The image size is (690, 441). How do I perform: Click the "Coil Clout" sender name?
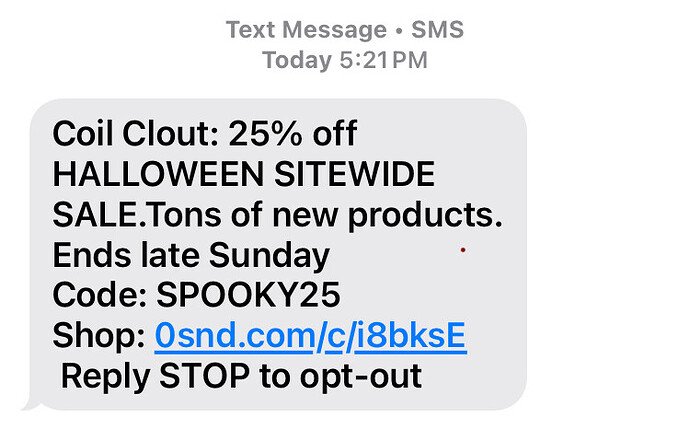[x=133, y=133]
